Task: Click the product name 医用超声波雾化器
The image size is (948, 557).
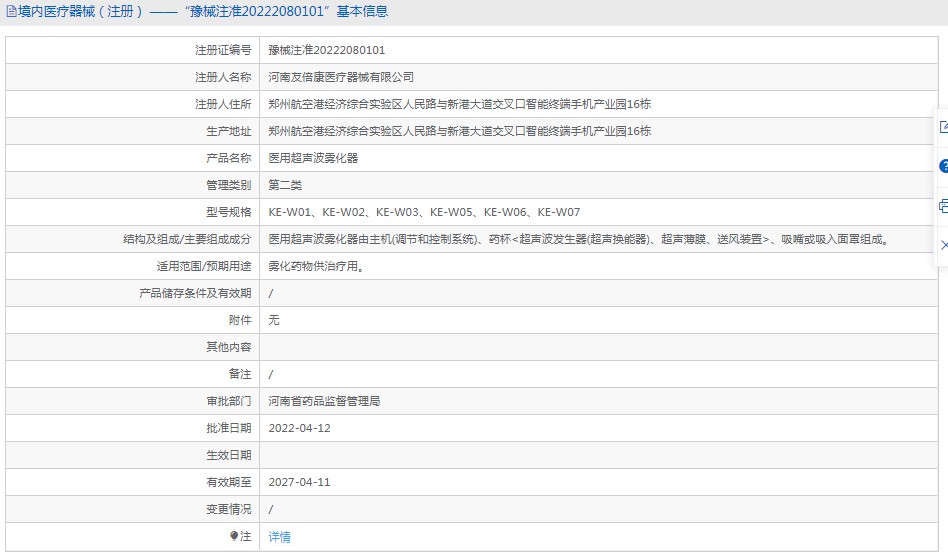Action: [x=313, y=158]
